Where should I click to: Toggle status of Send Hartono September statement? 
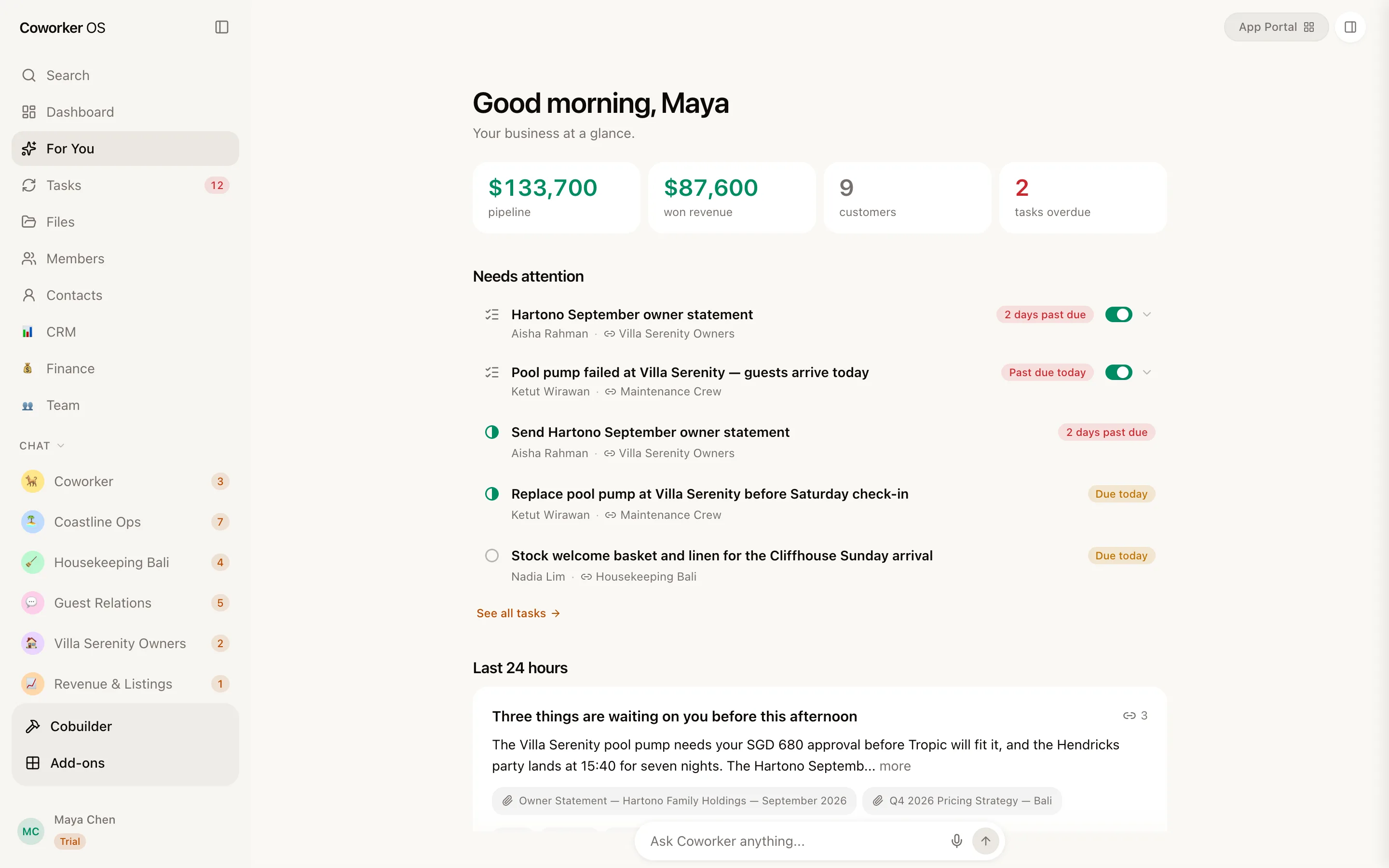point(492,432)
